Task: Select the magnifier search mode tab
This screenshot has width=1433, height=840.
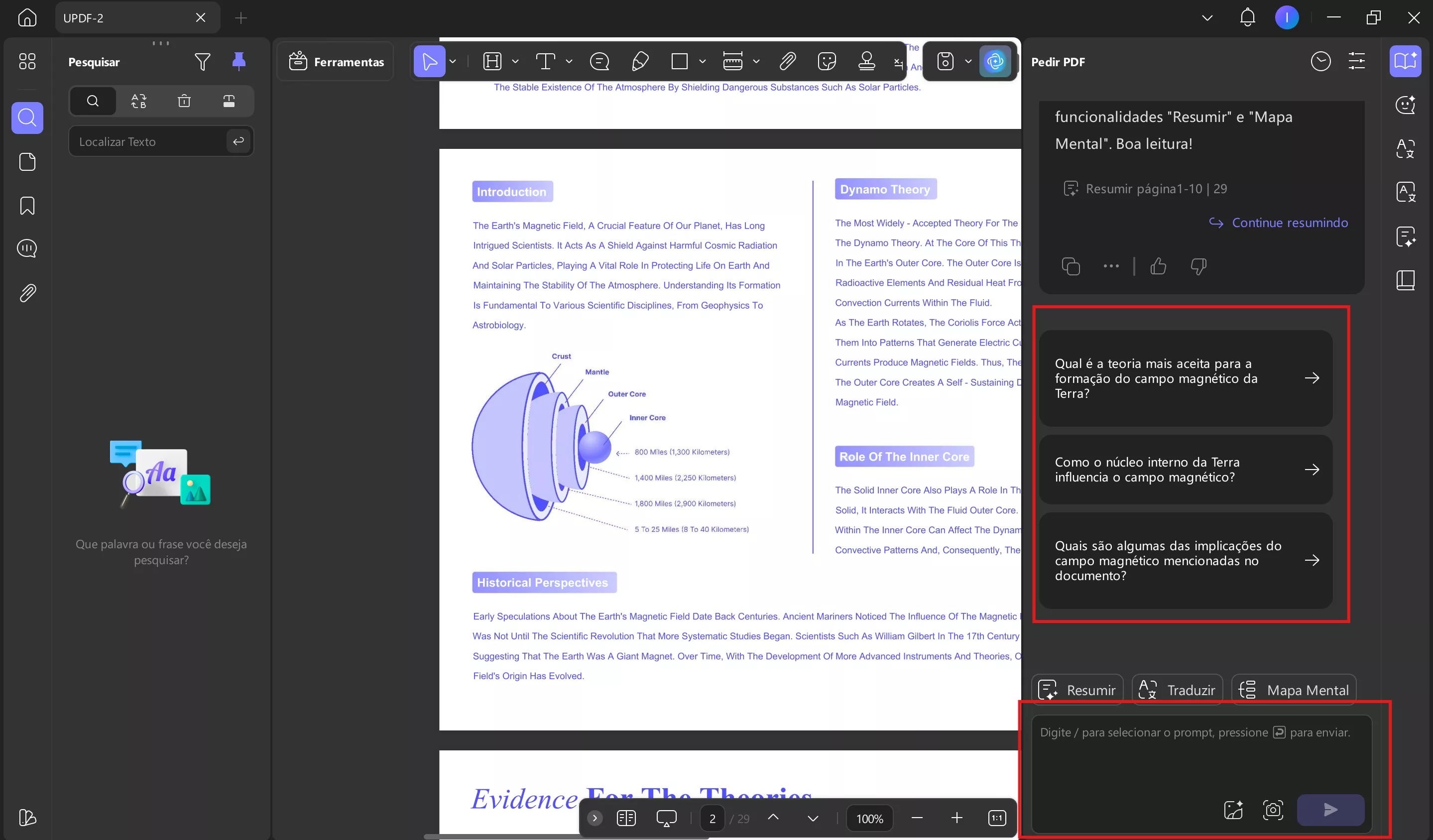Action: coord(93,101)
